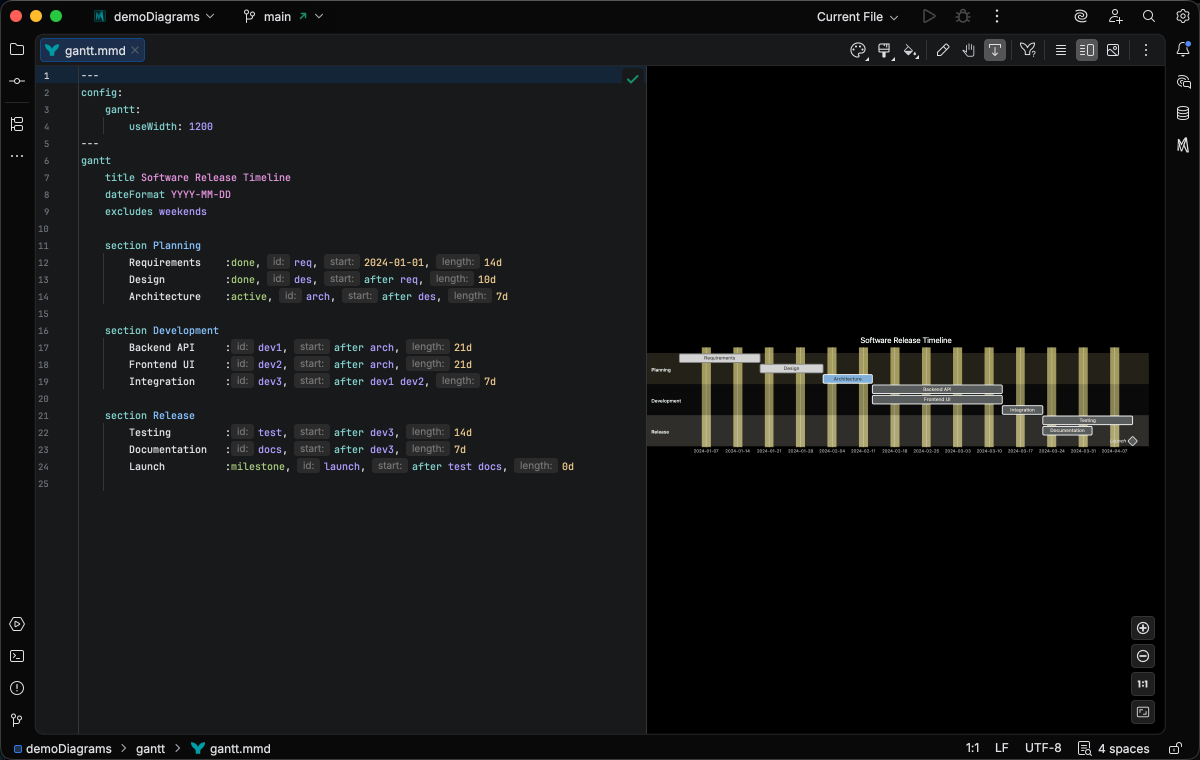The height and width of the screenshot is (760, 1200).
Task: Reset preview zoom with the 1:1 button
Action: 1143,684
